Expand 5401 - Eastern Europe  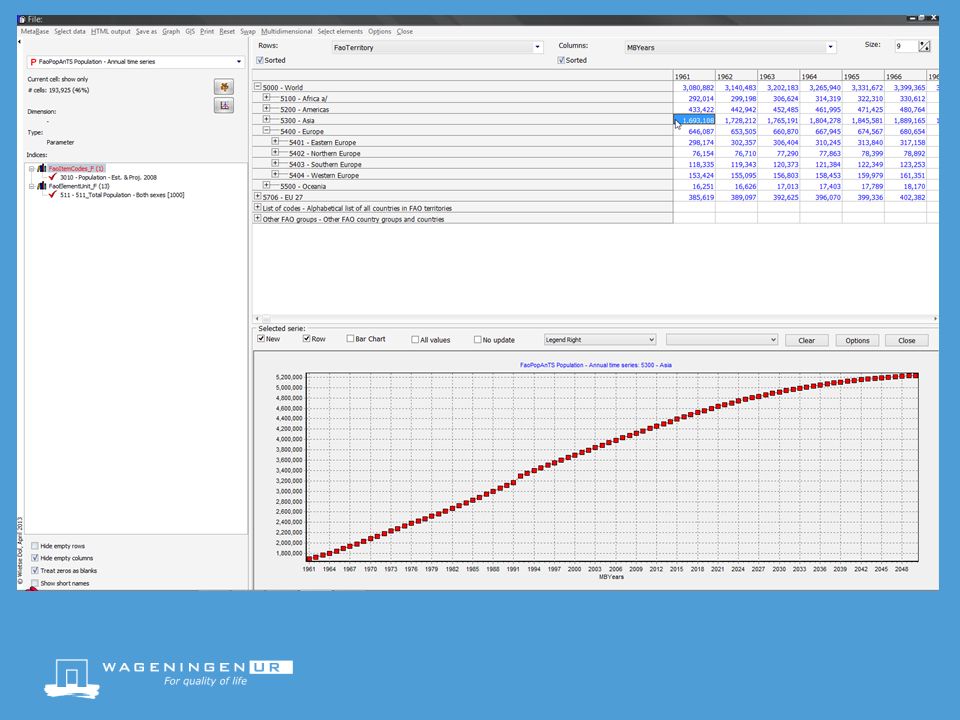coord(276,142)
